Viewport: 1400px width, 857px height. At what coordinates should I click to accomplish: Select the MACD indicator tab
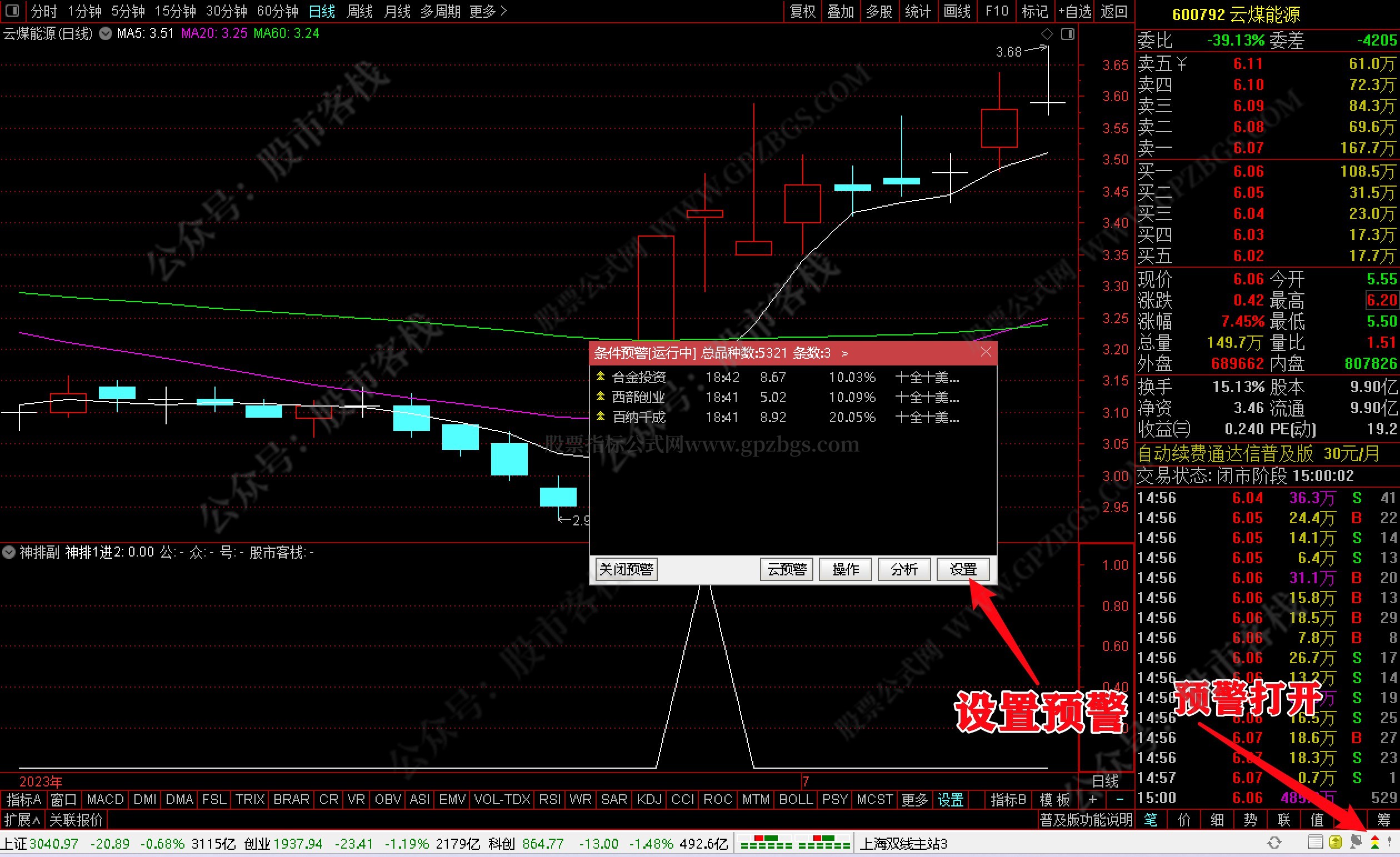(105, 800)
